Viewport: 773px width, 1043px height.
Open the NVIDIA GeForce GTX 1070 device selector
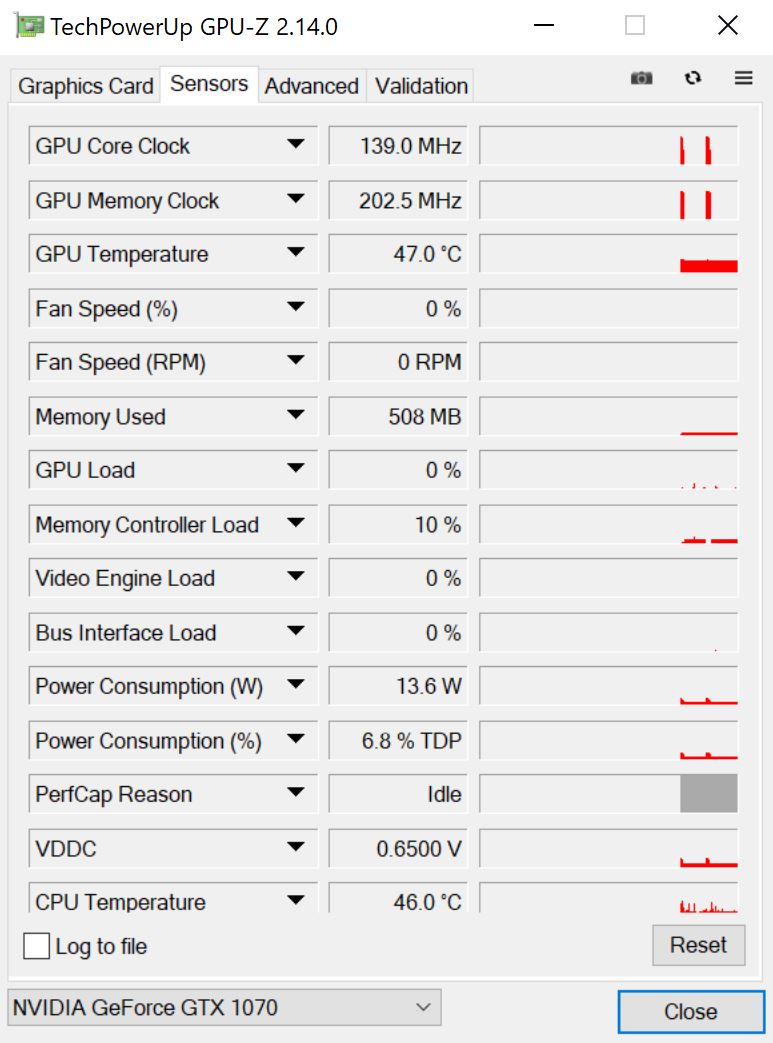point(224,1007)
